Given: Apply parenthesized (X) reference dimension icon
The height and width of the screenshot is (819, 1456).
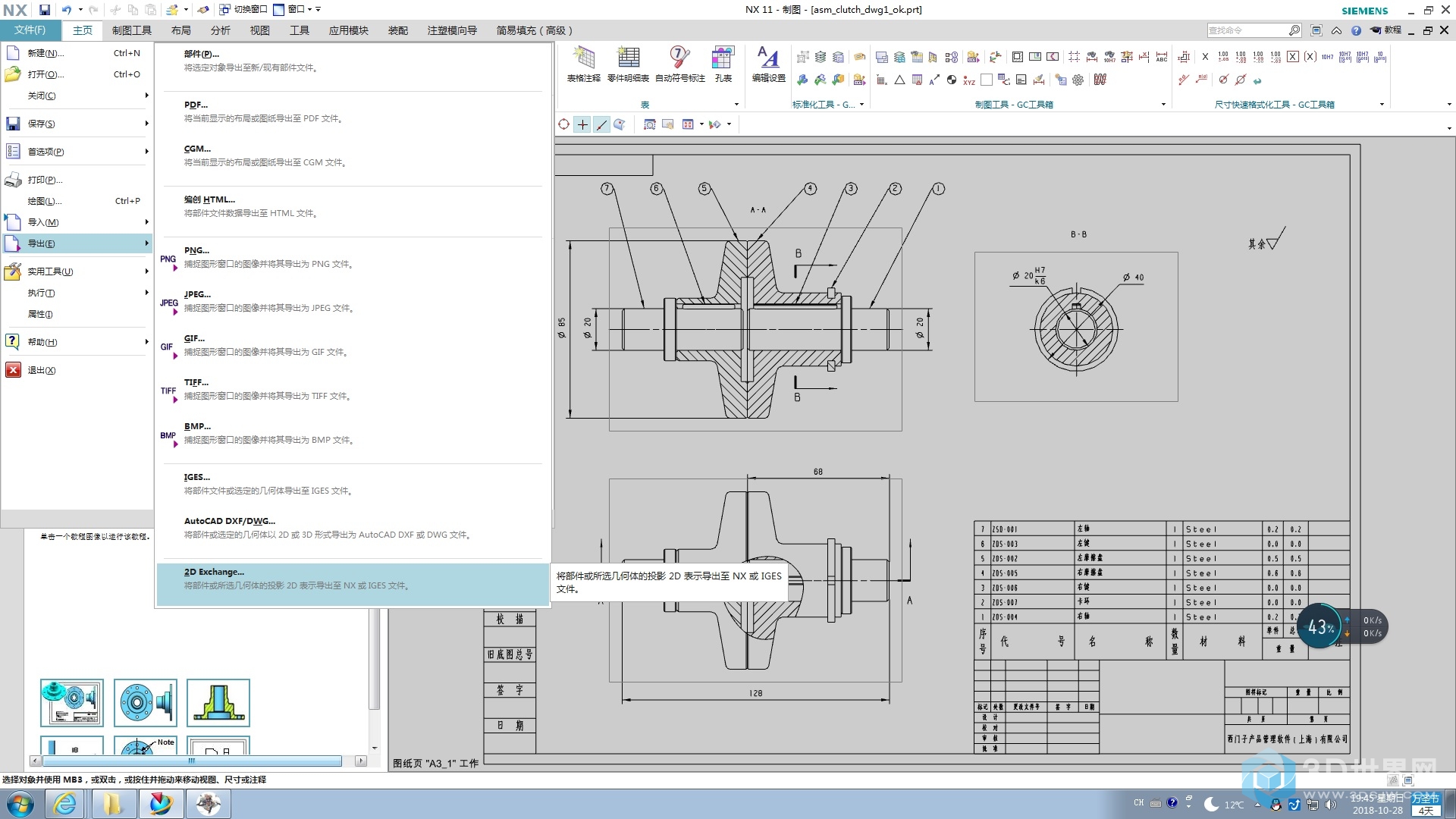Looking at the screenshot, I should [x=1310, y=57].
